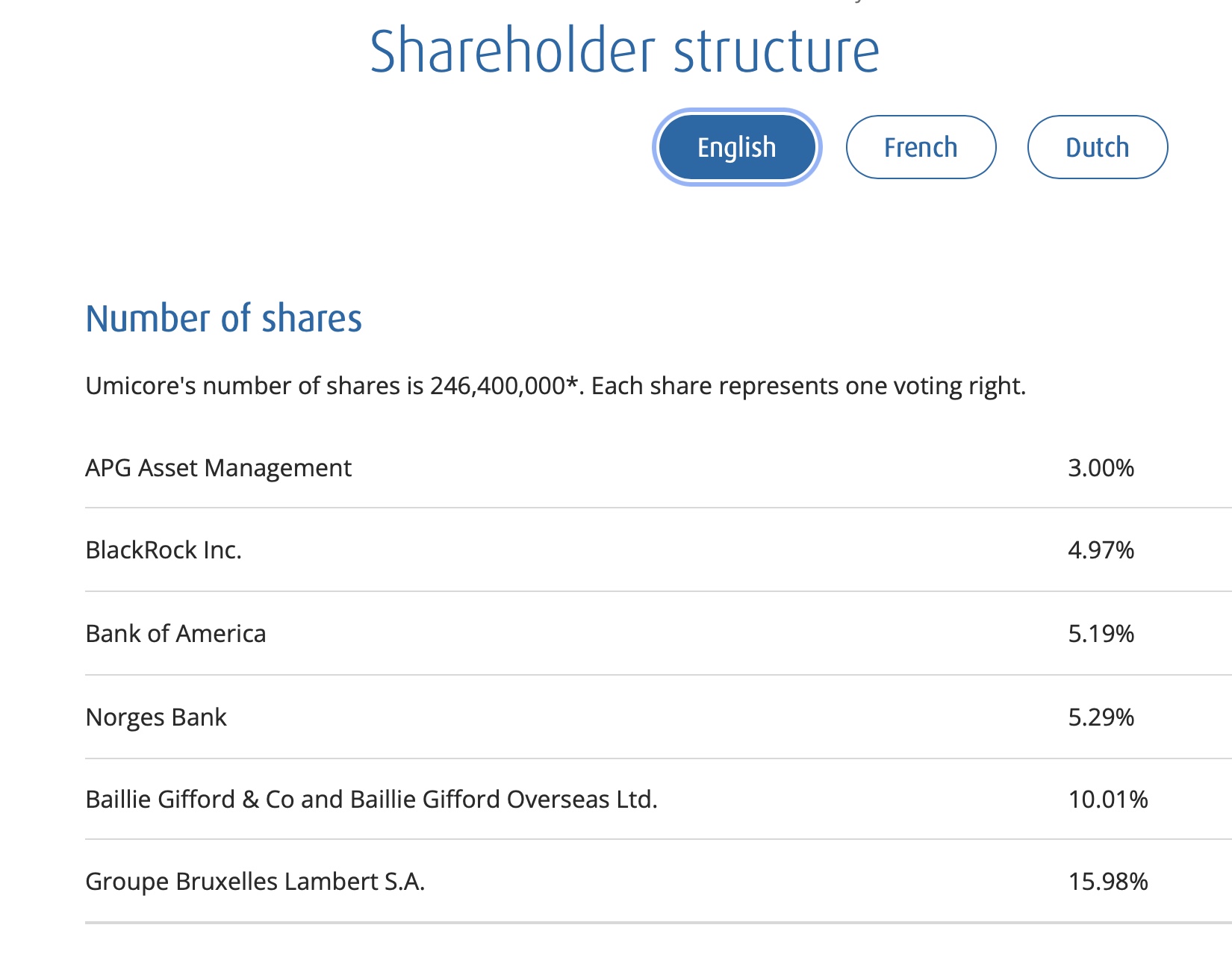
Task: Click the 3.00% stake value
Action: tap(1101, 468)
